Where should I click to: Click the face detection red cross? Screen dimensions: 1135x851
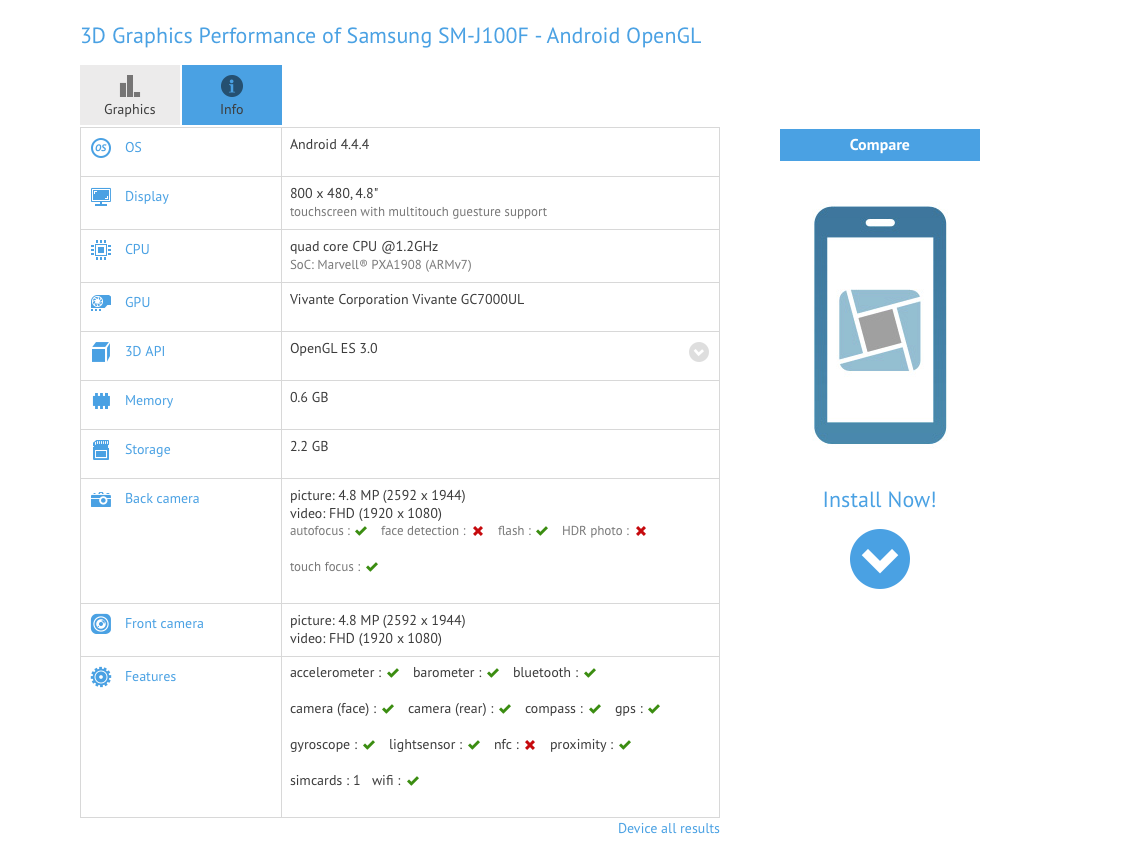click(x=478, y=531)
